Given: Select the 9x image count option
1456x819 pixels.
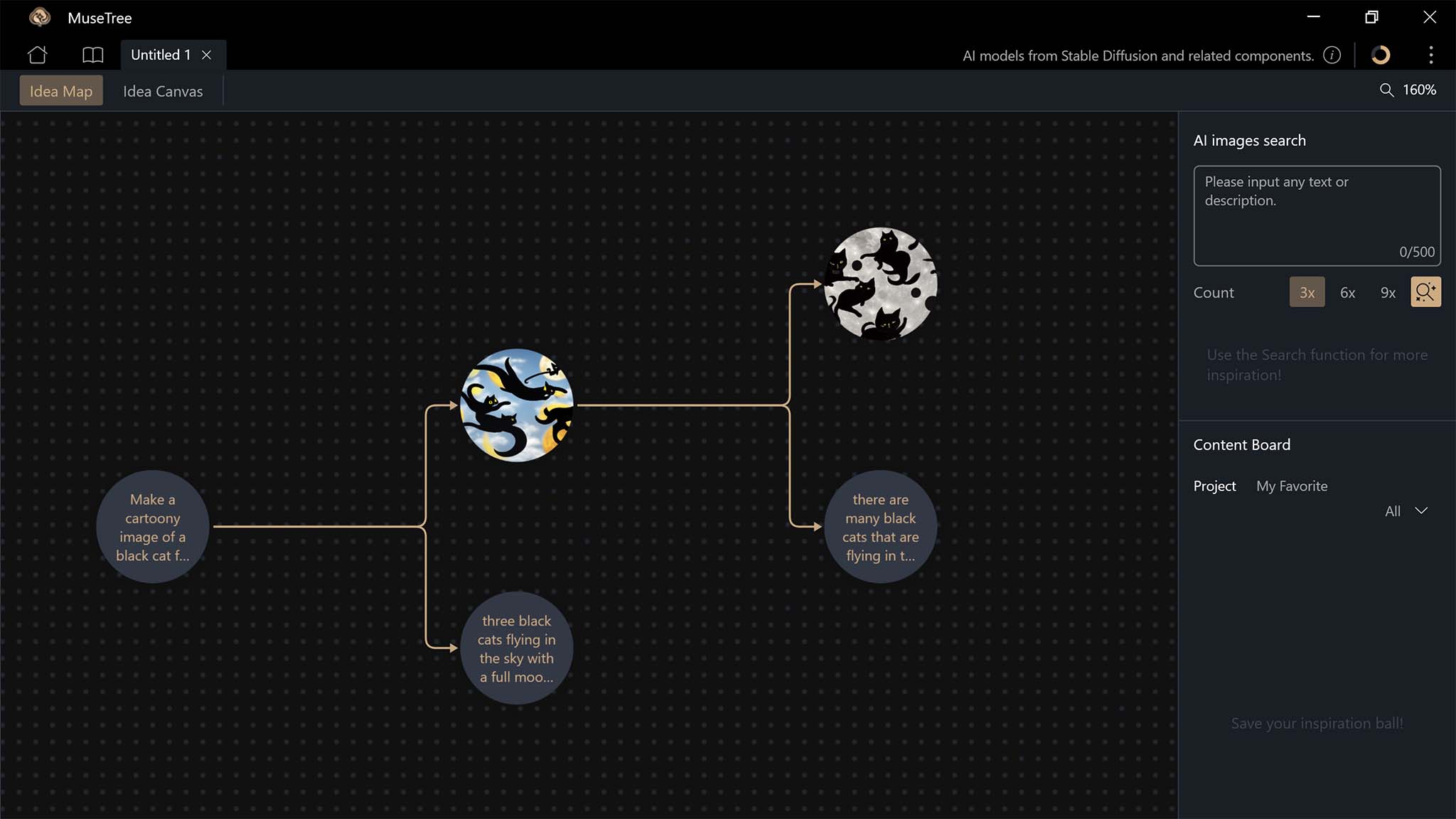Looking at the screenshot, I should point(1388,291).
